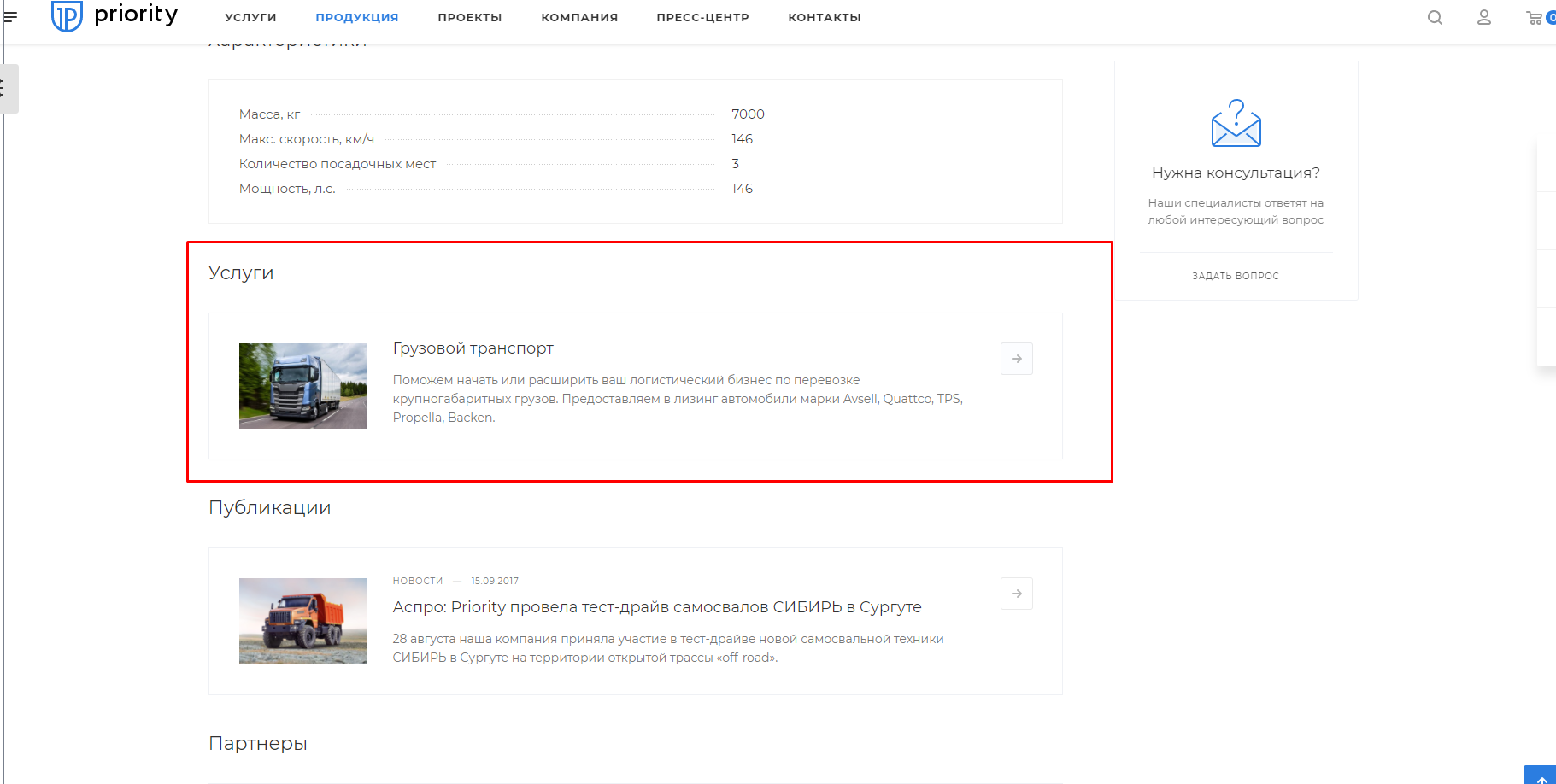This screenshot has width=1556, height=784.
Task: Click arrow button on Грузовой транспорт card
Action: point(1017,359)
